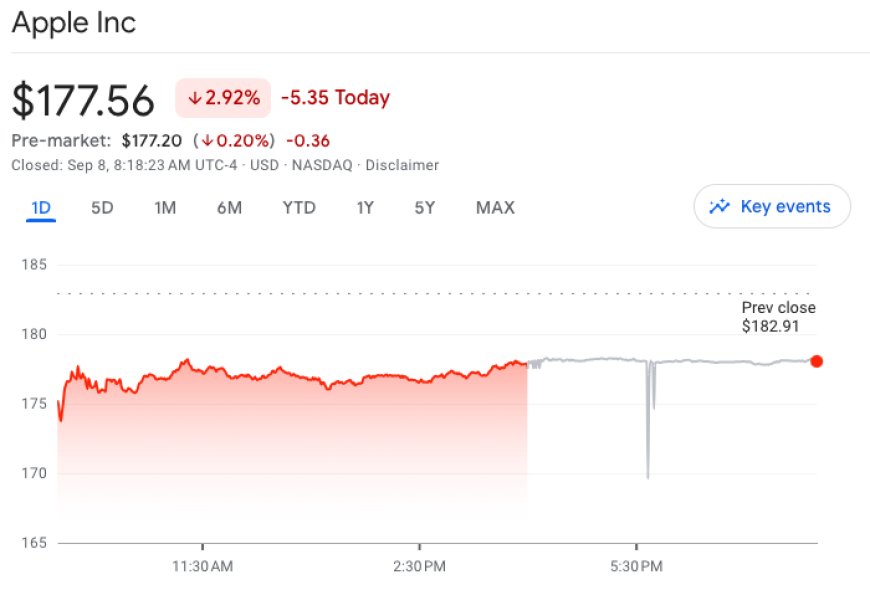Click the Apple Inc heading

click(74, 22)
